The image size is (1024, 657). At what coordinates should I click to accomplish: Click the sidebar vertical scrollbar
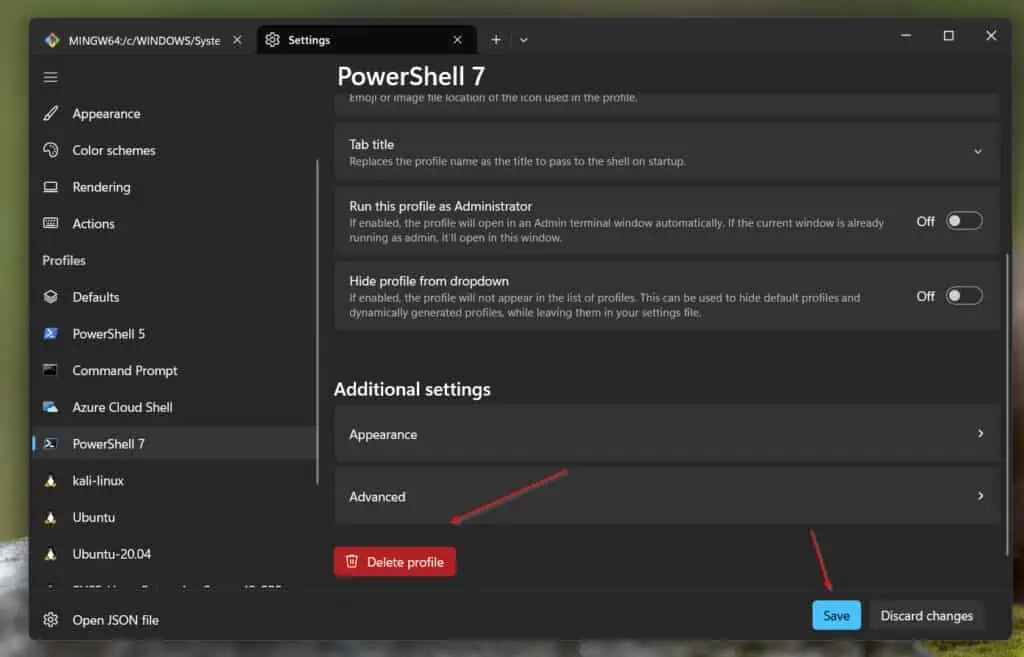(317, 321)
